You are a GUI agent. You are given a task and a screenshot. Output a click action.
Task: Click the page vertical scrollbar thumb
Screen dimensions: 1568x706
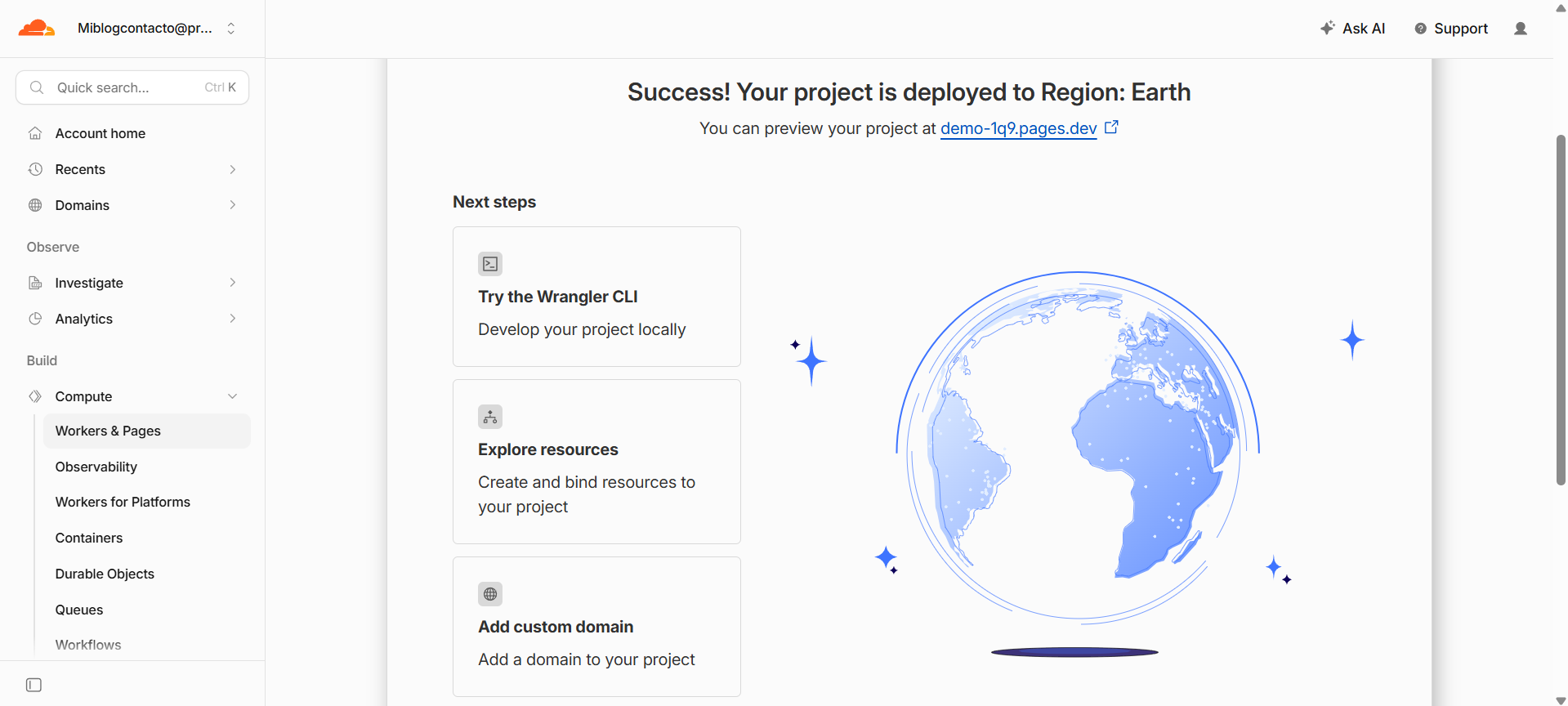click(x=1561, y=311)
